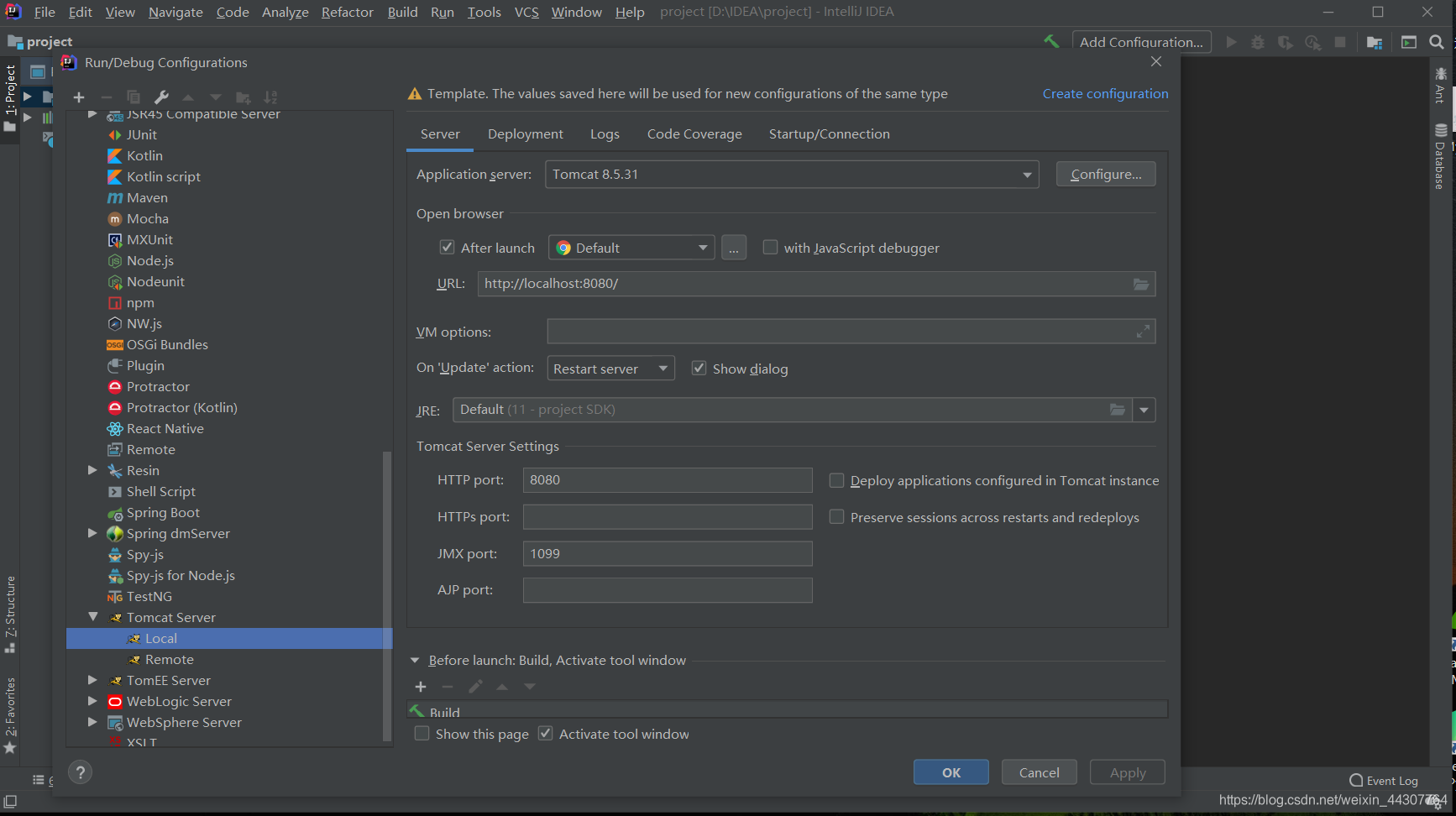The width and height of the screenshot is (1456, 816).
Task: Open Event Log
Action: tap(1384, 781)
